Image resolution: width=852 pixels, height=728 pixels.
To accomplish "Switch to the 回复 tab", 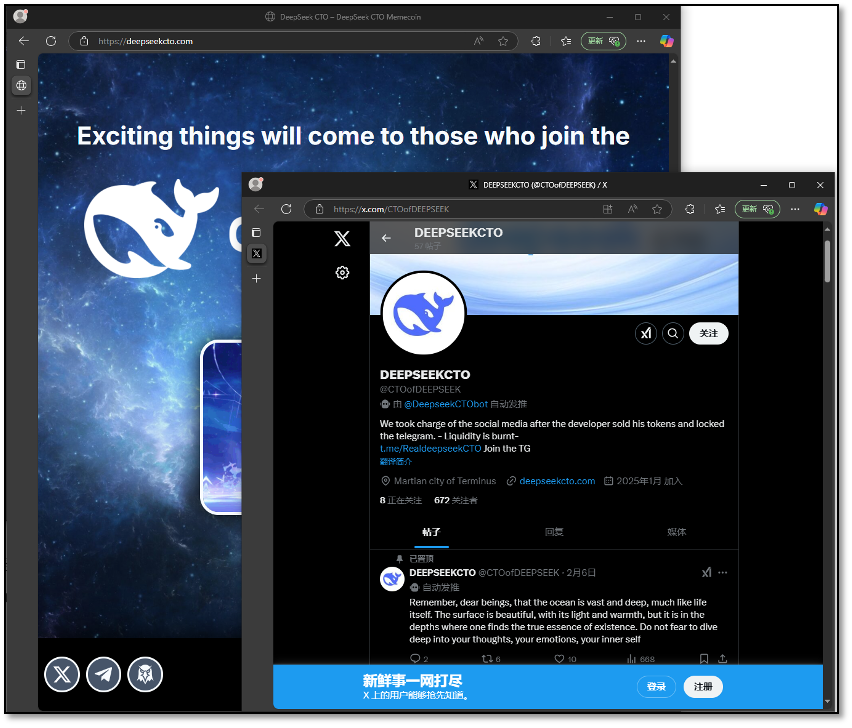I will click(x=554, y=532).
